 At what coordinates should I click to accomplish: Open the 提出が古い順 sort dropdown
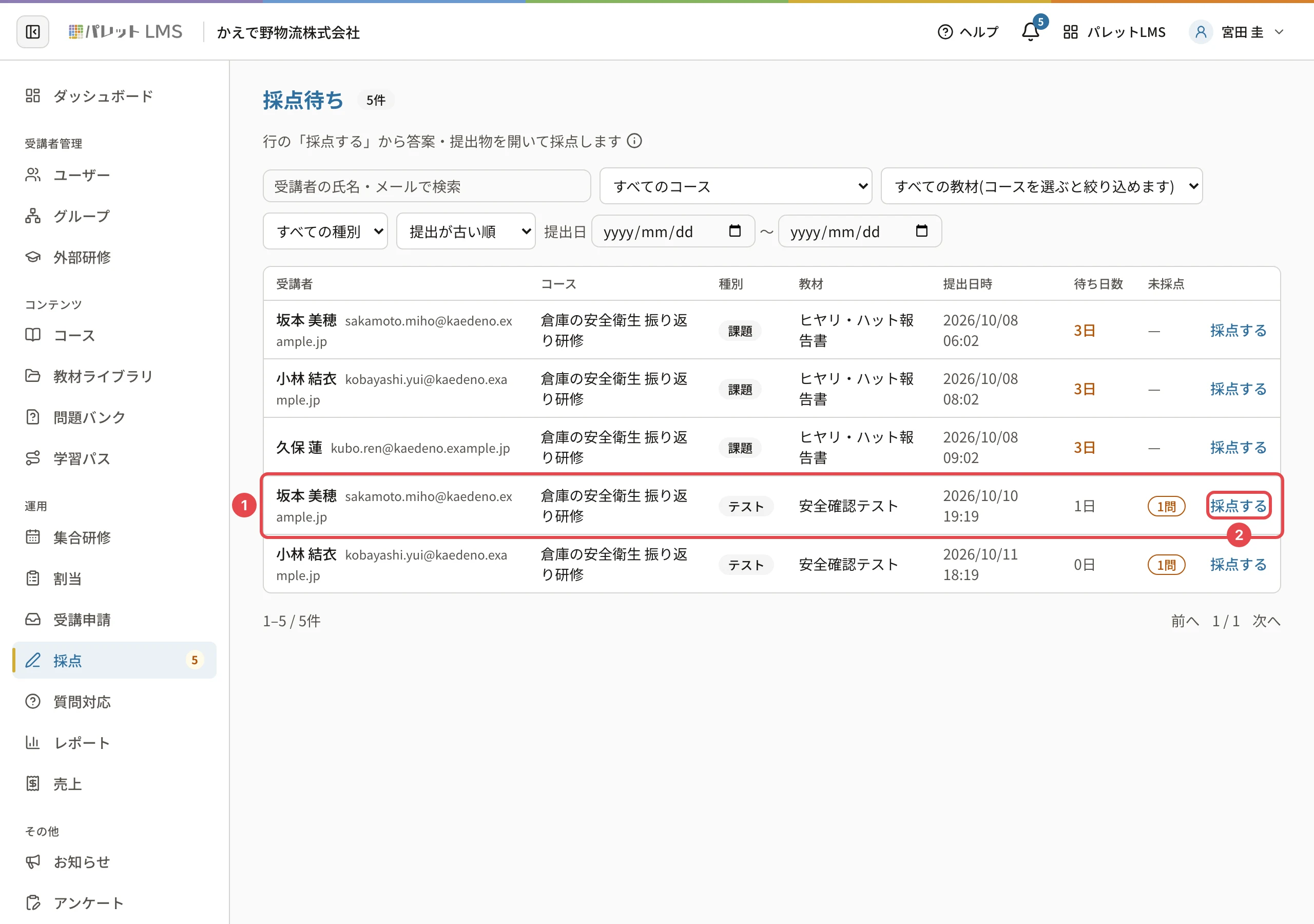tap(466, 232)
